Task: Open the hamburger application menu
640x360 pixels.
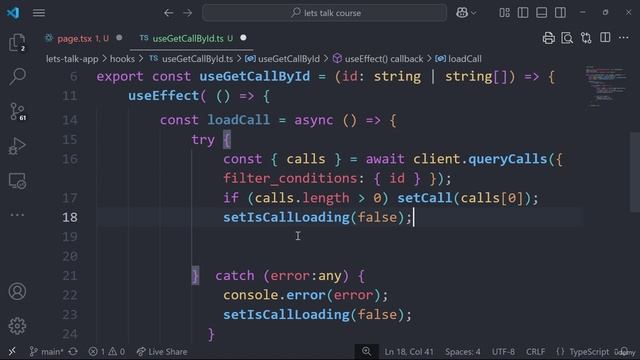Action: pyautogui.click(x=39, y=13)
